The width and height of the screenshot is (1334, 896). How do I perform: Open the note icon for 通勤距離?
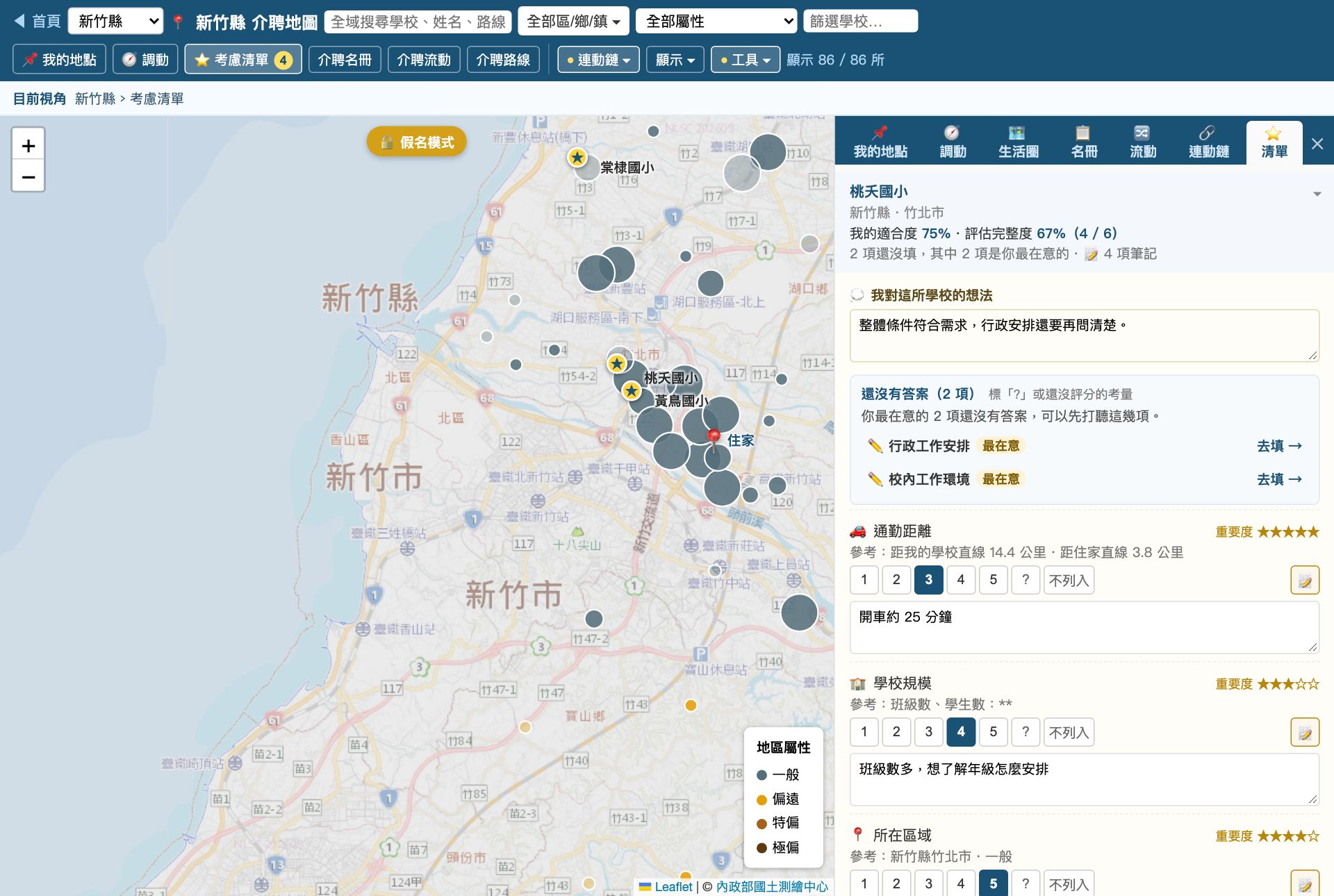[1305, 580]
